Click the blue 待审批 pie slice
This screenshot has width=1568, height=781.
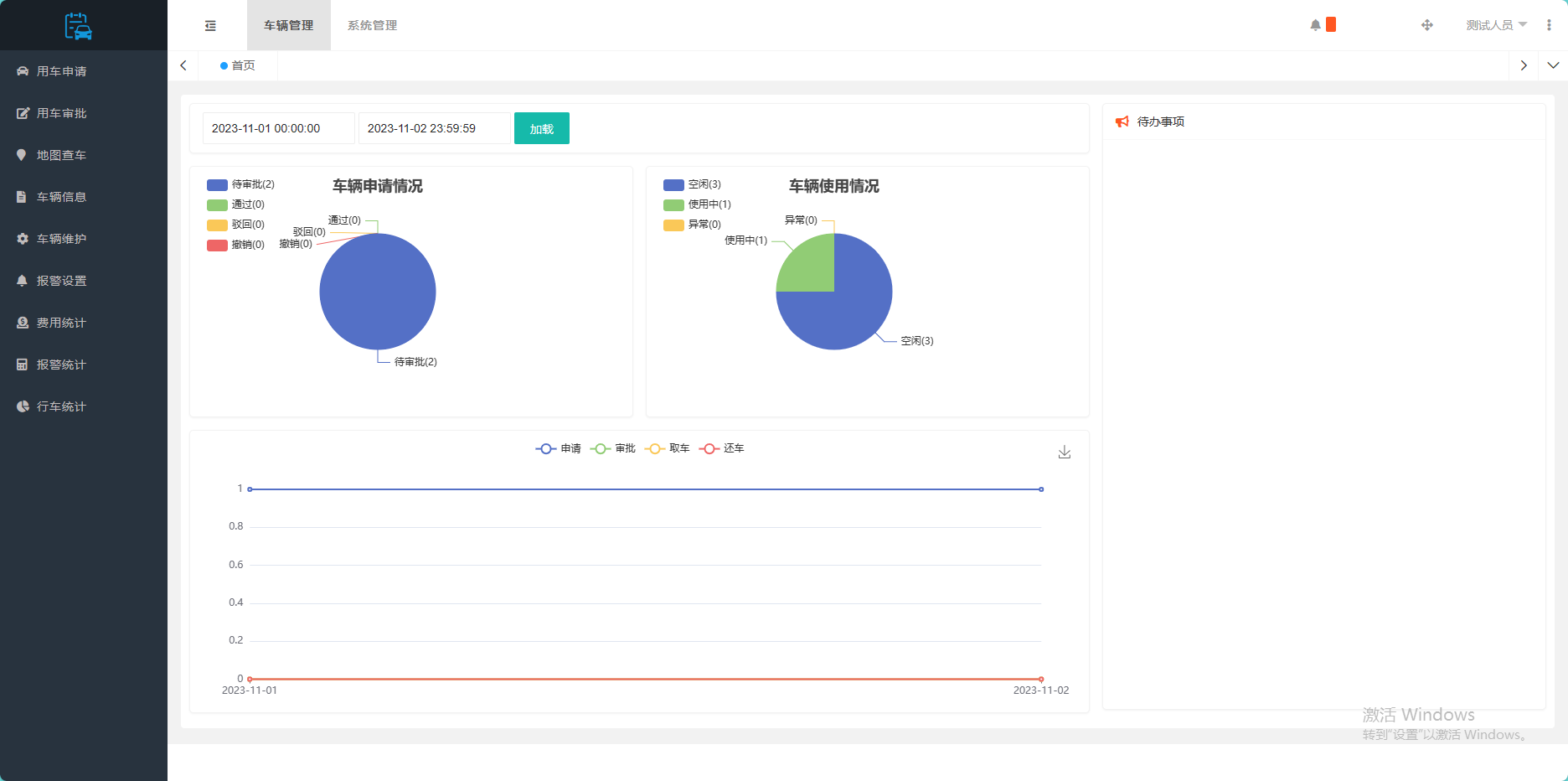[378, 292]
